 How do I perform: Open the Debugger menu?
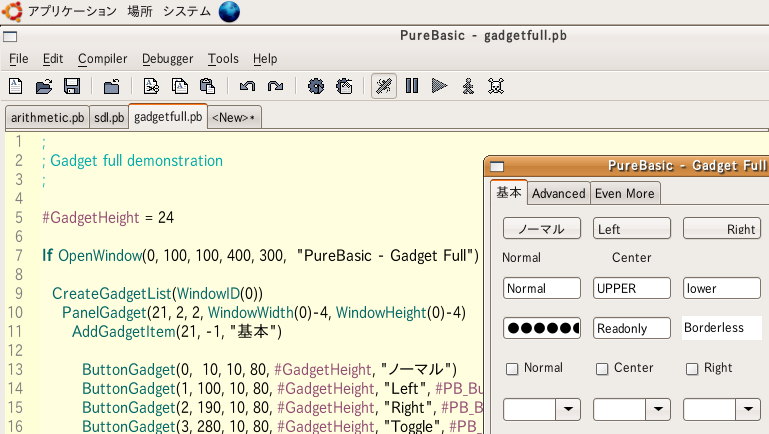[168, 59]
